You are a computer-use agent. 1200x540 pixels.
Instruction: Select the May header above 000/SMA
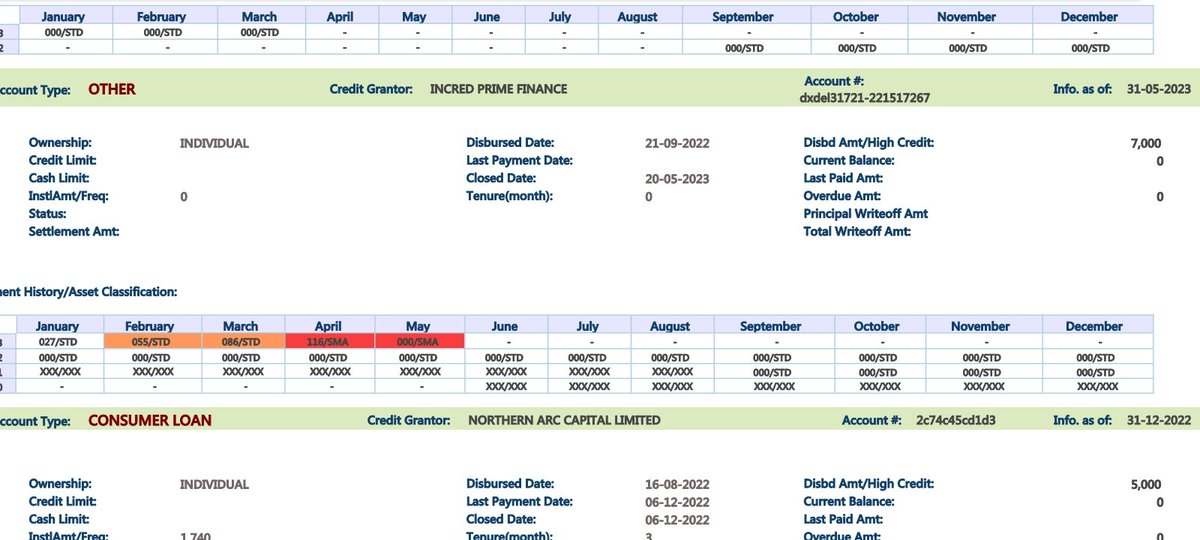419,326
